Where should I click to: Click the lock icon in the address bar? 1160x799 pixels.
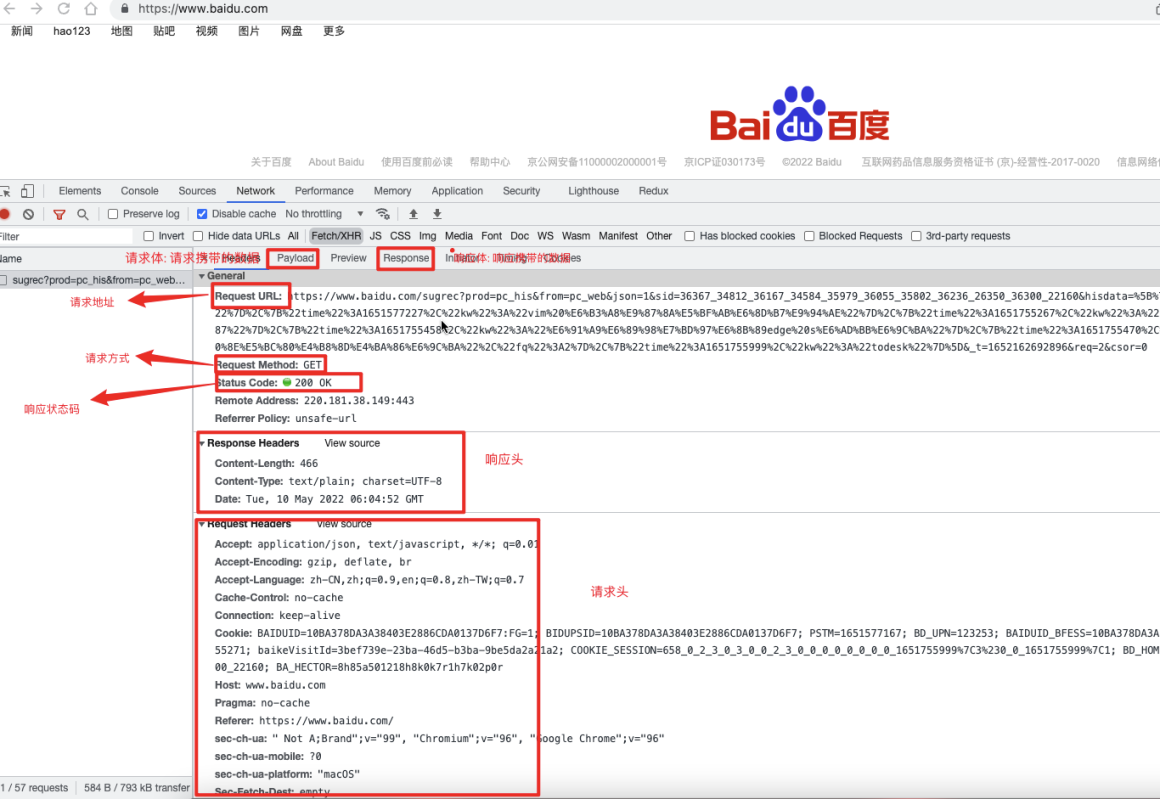(124, 9)
